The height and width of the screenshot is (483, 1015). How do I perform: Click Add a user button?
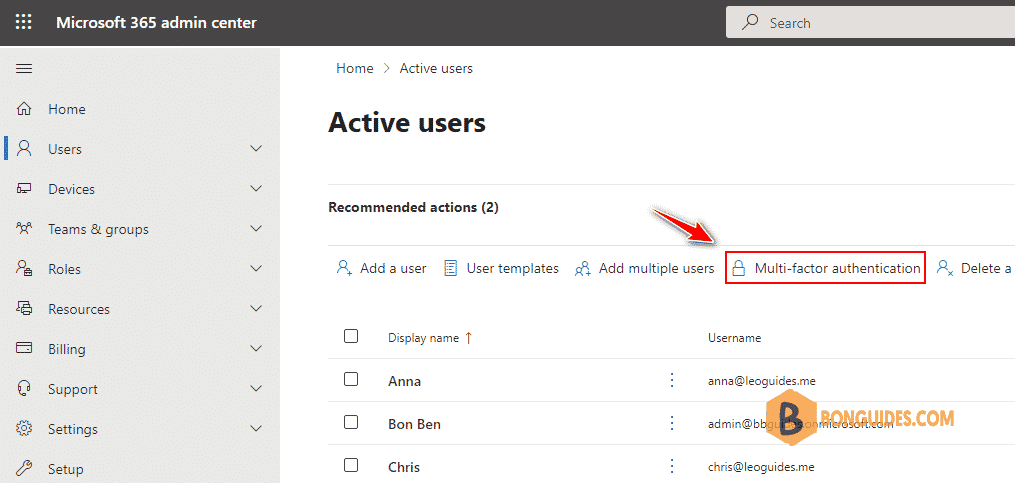(381, 268)
